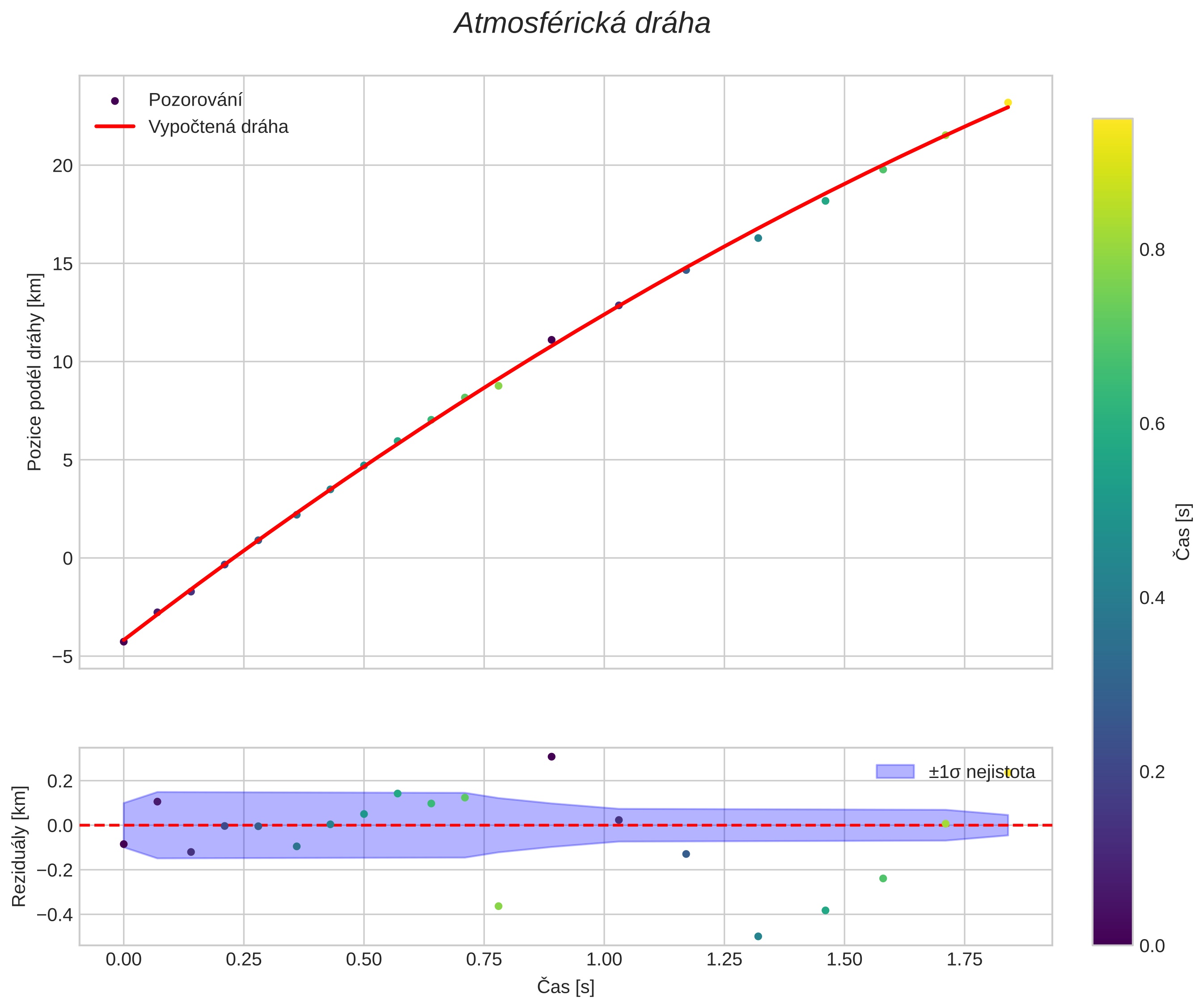Image resolution: width=1204 pixels, height=1008 pixels.
Task: Click the 'Vypočtená dráha' legend entry
Action: [218, 127]
